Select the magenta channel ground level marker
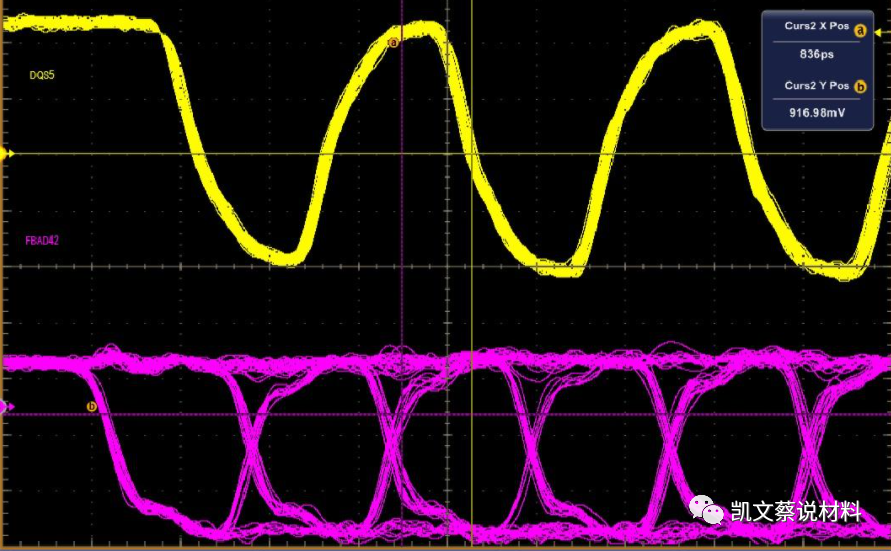891x551 pixels. coord(7,407)
